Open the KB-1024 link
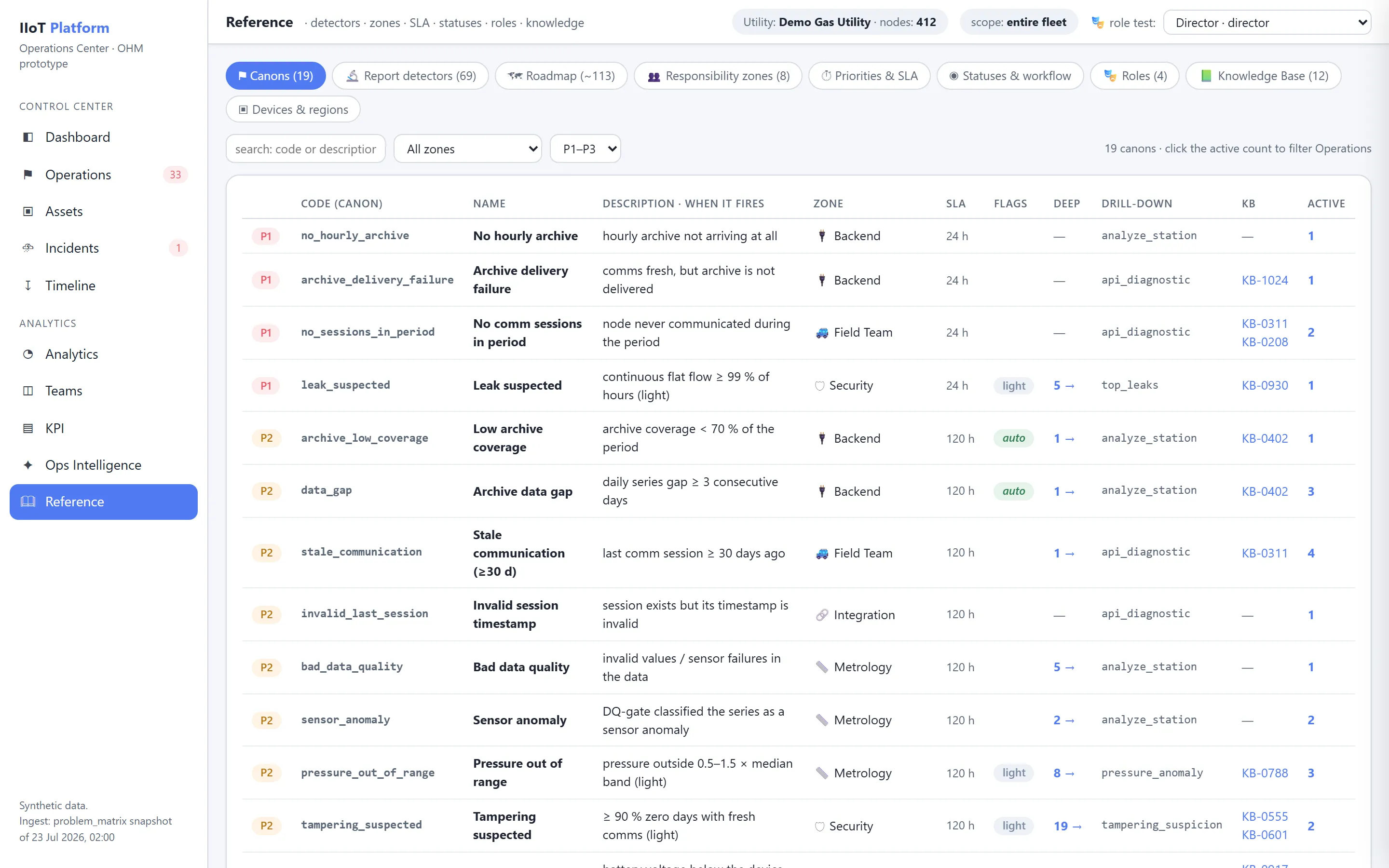 [x=1265, y=280]
